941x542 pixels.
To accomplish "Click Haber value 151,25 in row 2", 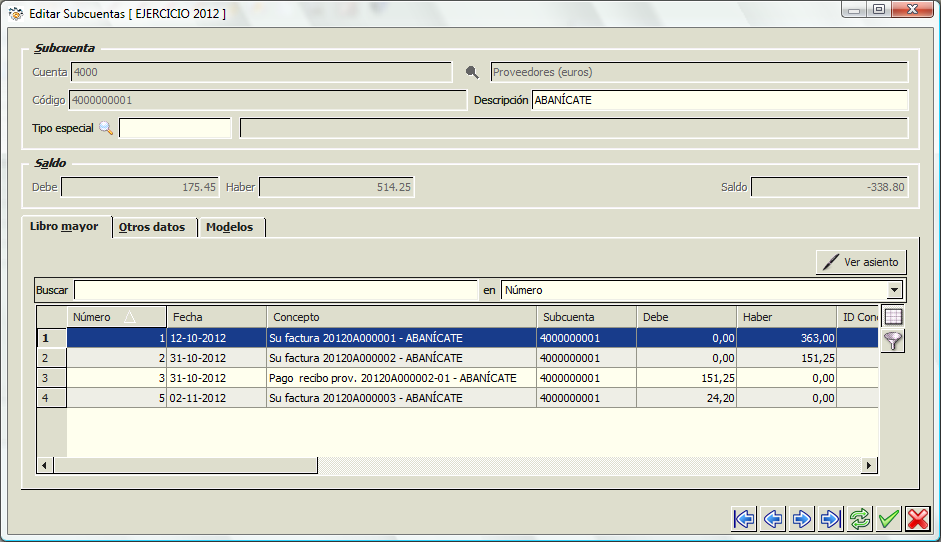I will [x=787, y=358].
